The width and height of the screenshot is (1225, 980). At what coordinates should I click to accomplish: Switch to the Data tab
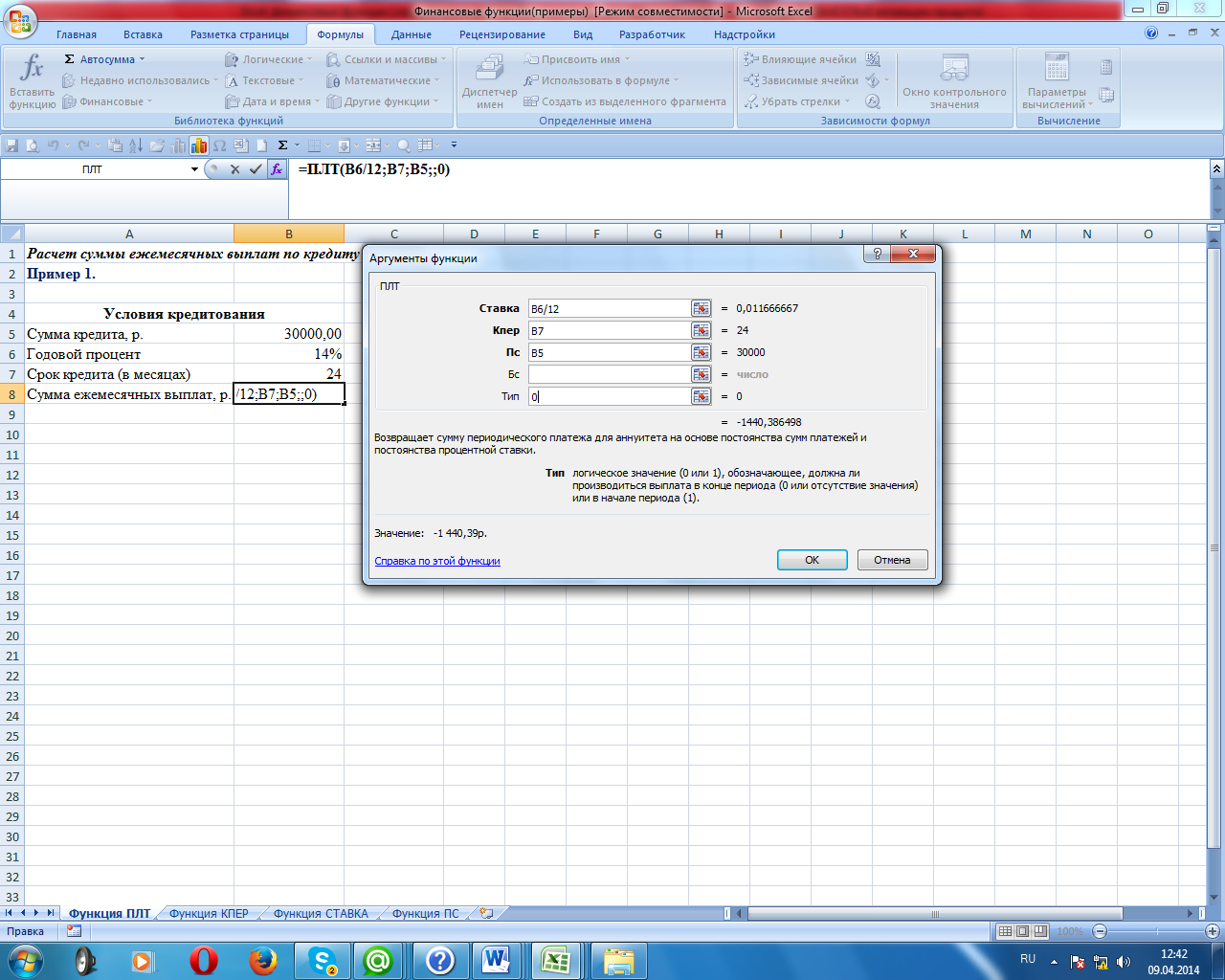pos(412,34)
